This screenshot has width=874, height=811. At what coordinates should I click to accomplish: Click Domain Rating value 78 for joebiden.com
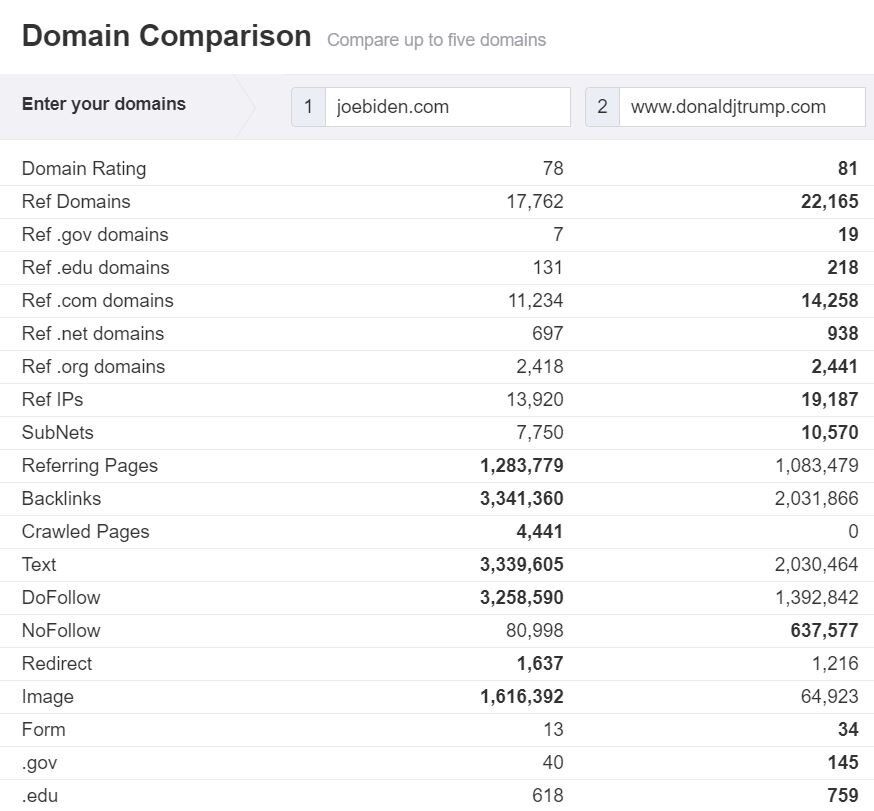553,168
